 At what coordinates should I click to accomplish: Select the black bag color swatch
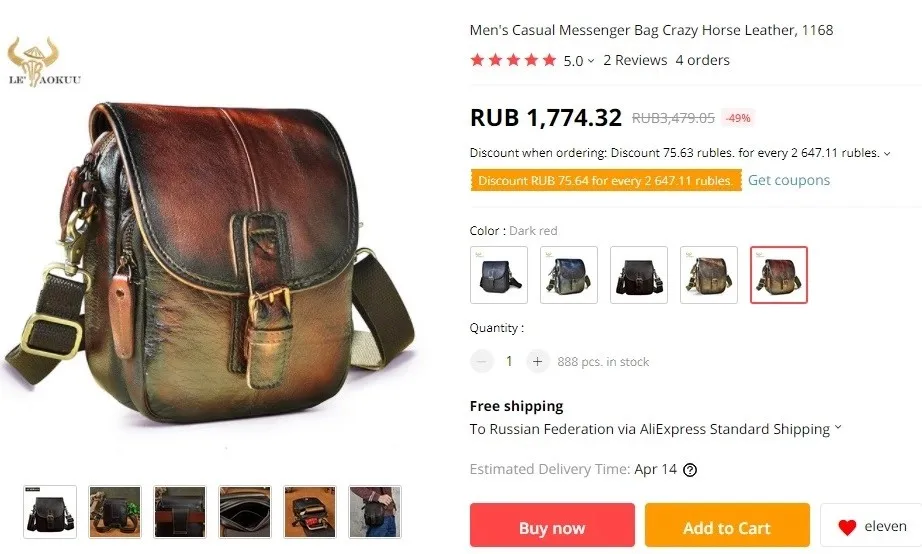click(499, 275)
